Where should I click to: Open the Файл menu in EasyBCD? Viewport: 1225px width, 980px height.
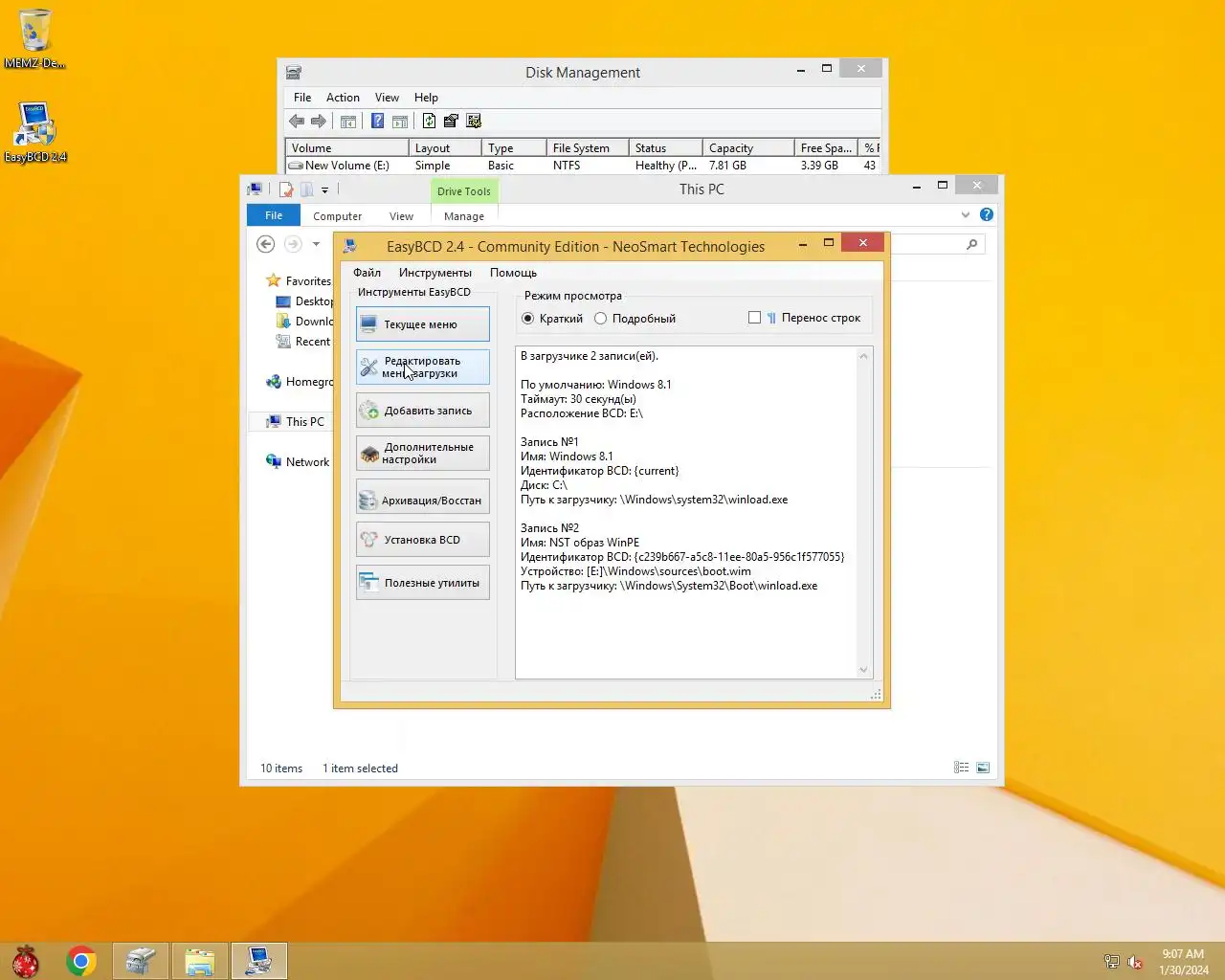[x=367, y=273]
